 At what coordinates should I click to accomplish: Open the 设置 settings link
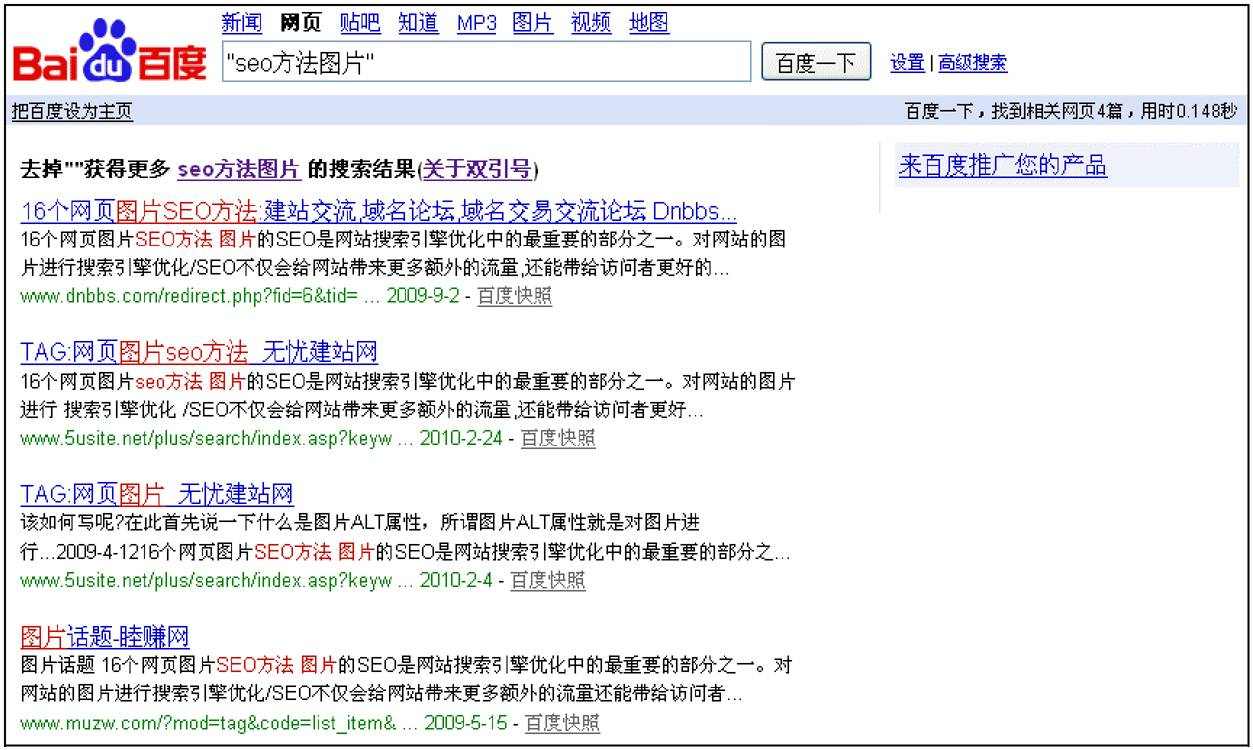[x=908, y=63]
